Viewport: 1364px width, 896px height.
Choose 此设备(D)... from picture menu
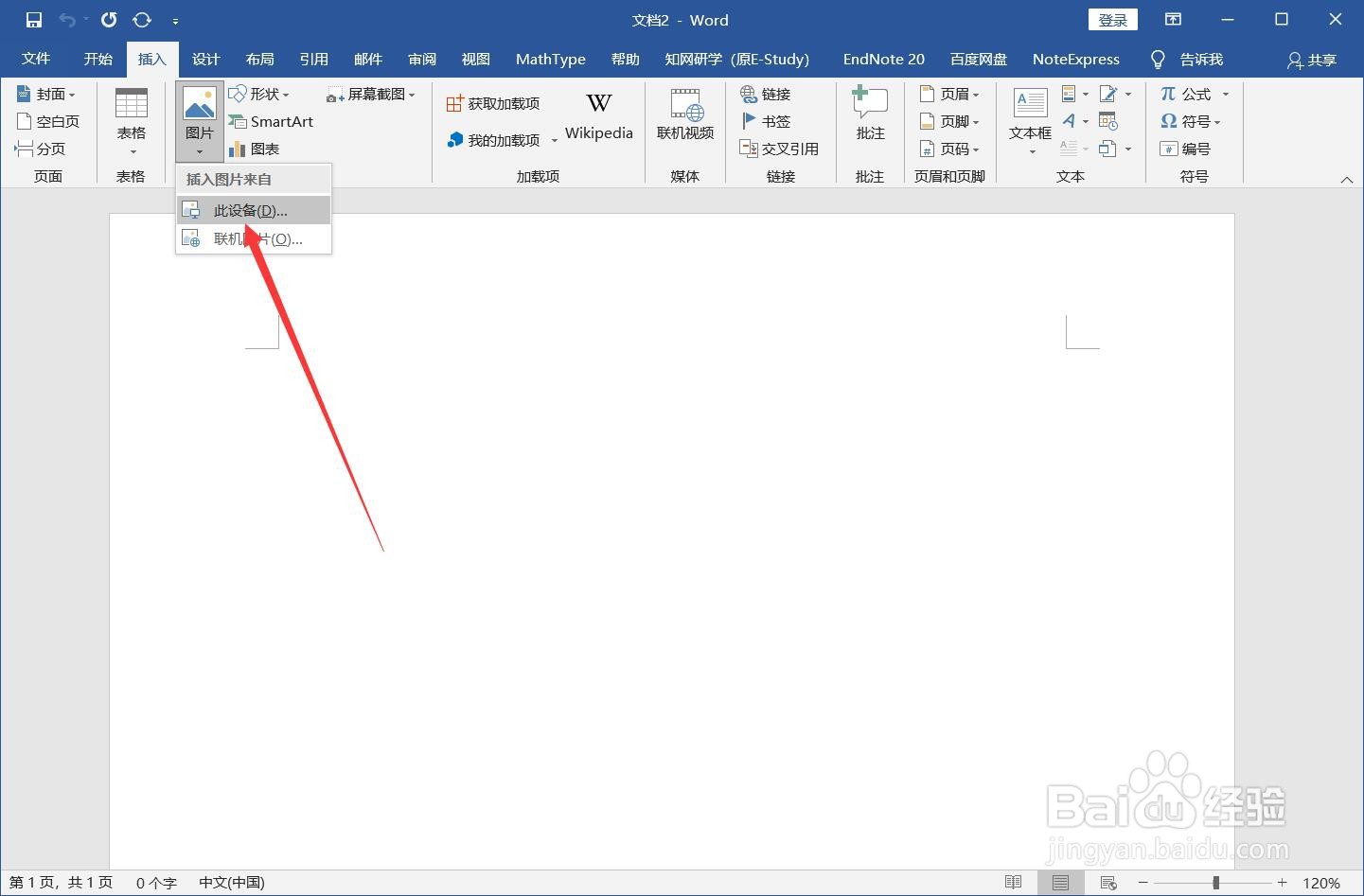(x=254, y=210)
